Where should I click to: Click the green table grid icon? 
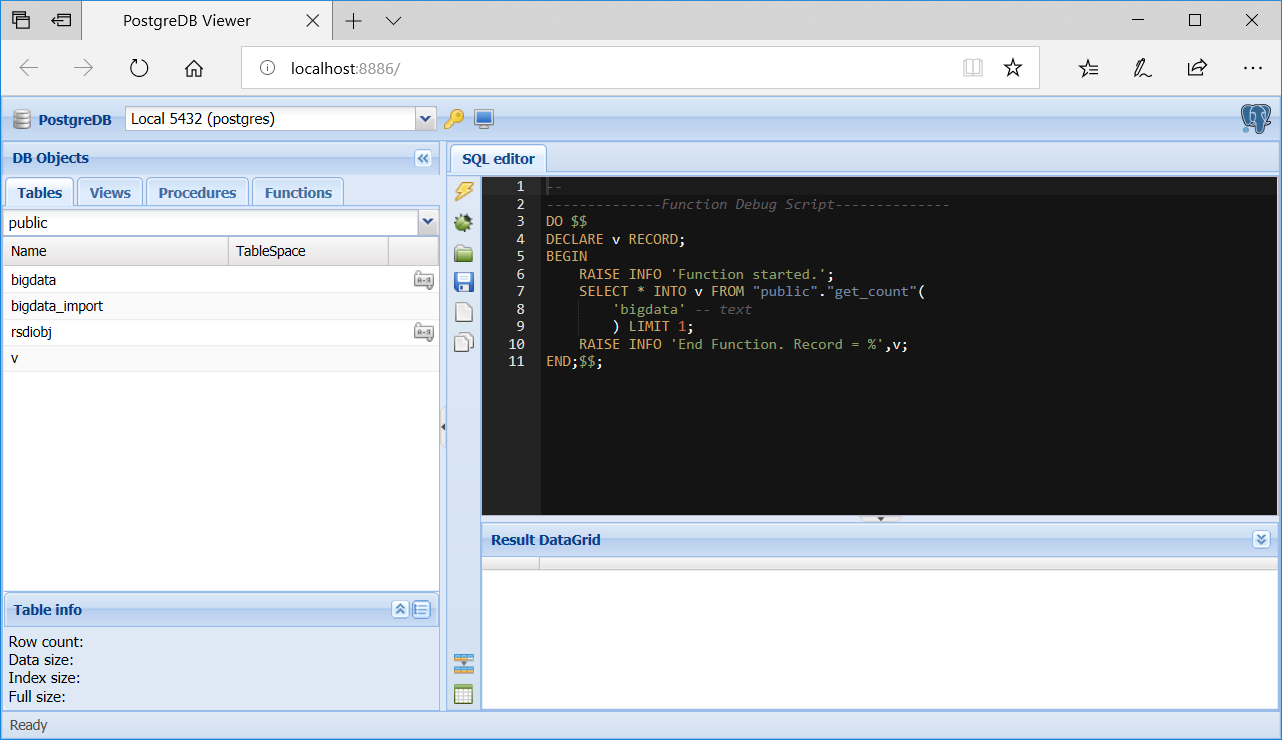[x=464, y=695]
